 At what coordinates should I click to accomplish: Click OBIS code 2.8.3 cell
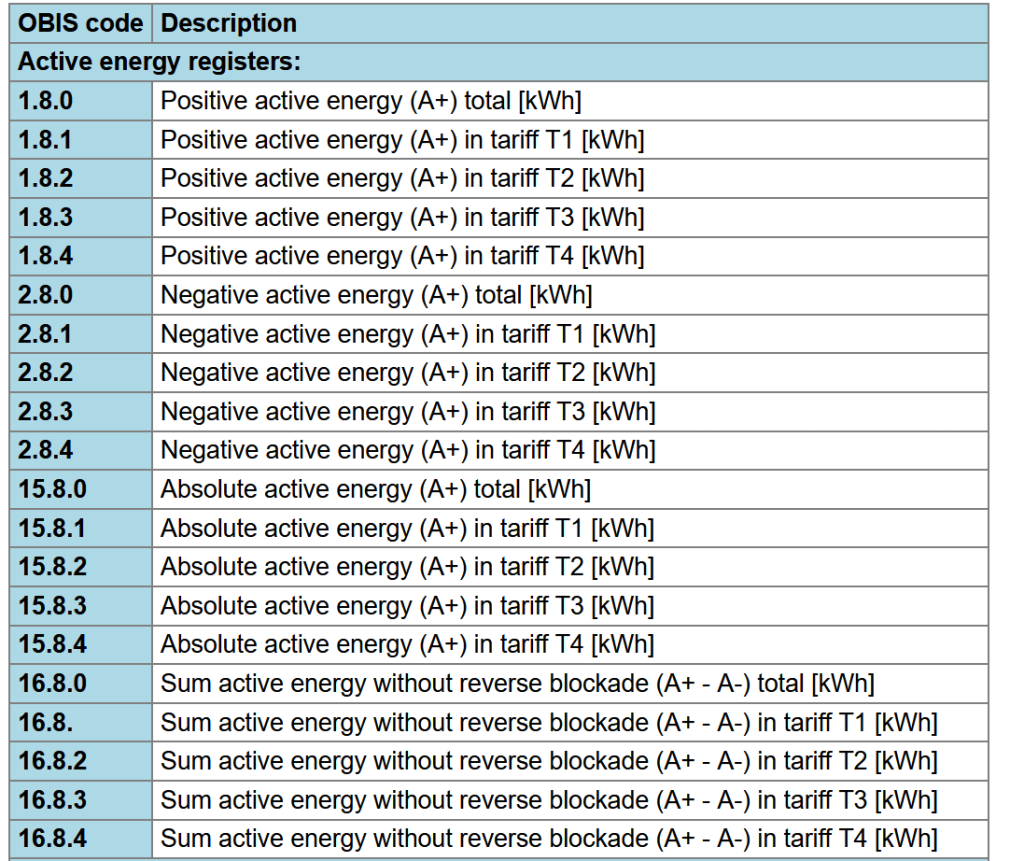(x=81, y=412)
